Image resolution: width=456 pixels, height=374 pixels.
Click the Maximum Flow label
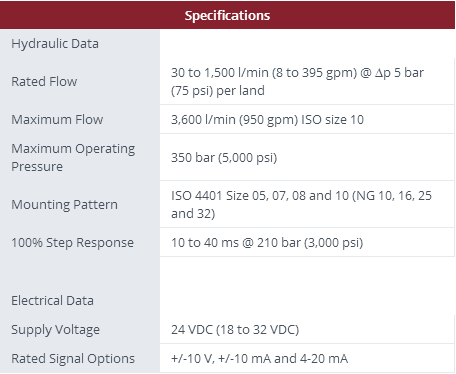[x=57, y=119]
